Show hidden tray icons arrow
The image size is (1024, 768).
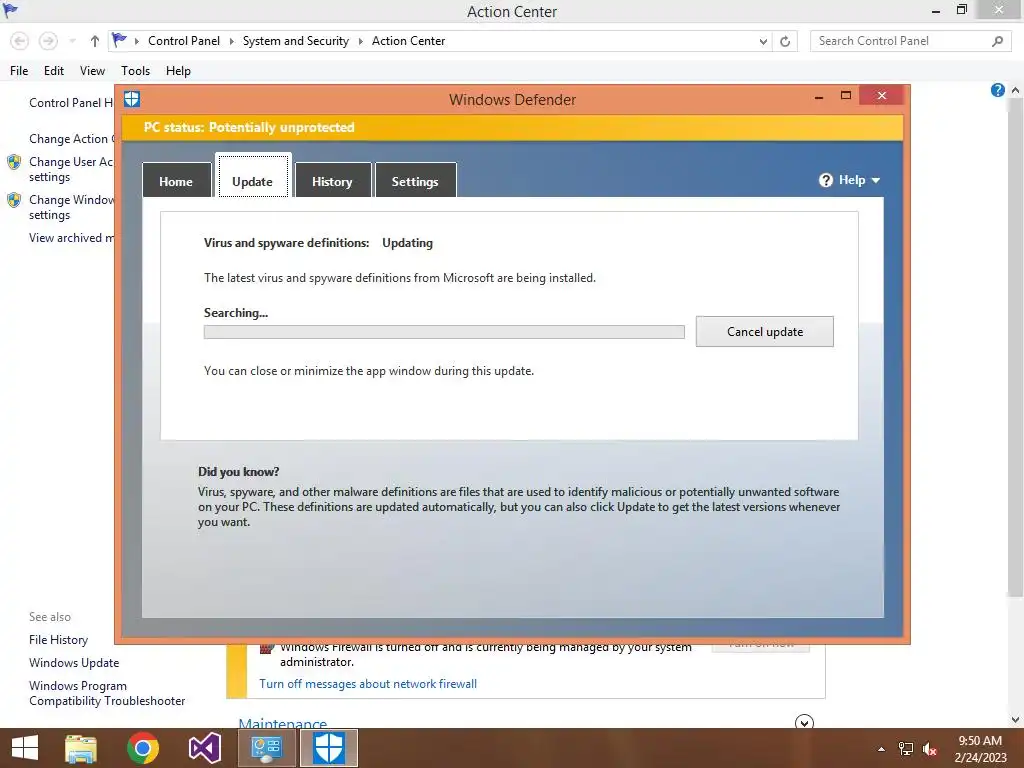pyautogui.click(x=882, y=749)
